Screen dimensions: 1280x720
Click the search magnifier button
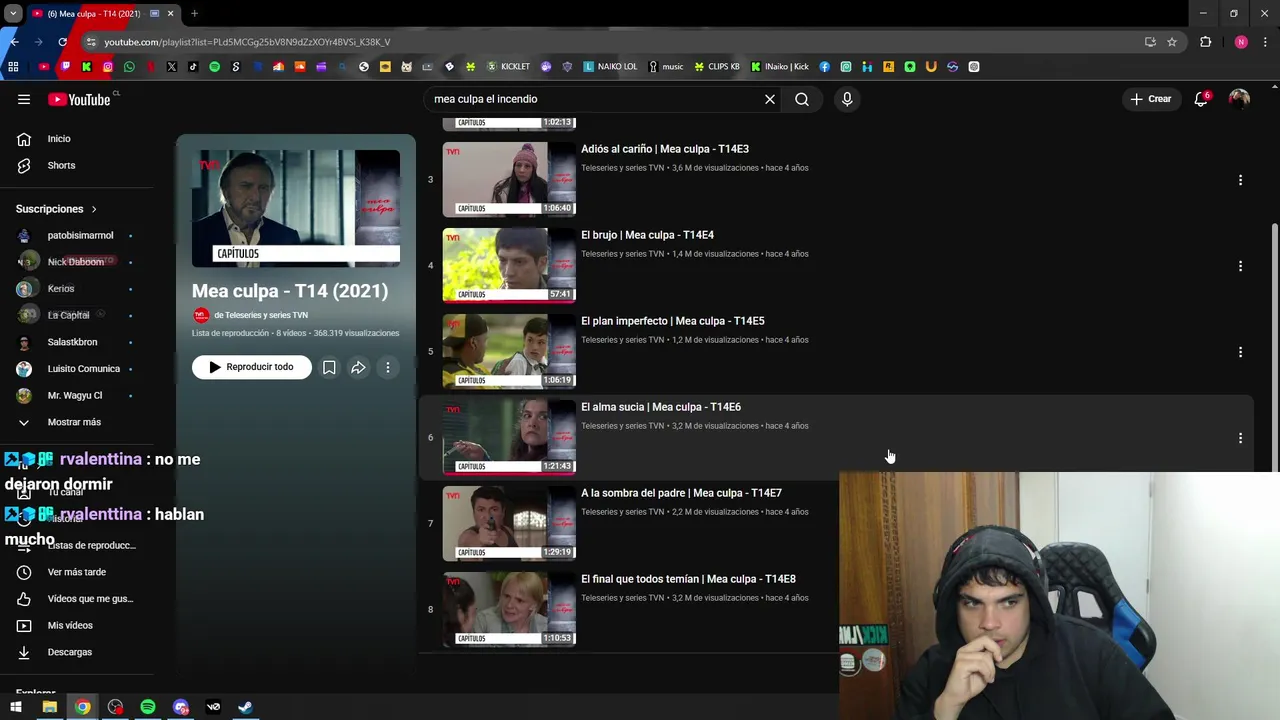[802, 99]
